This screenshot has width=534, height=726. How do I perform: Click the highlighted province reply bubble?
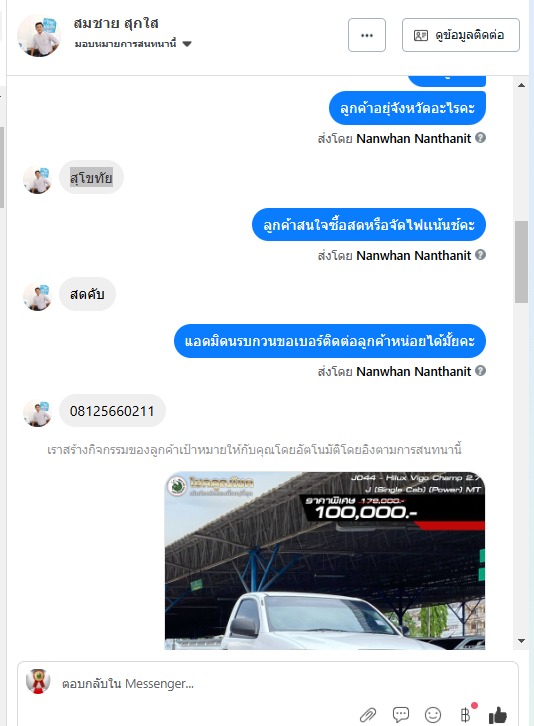point(91,177)
